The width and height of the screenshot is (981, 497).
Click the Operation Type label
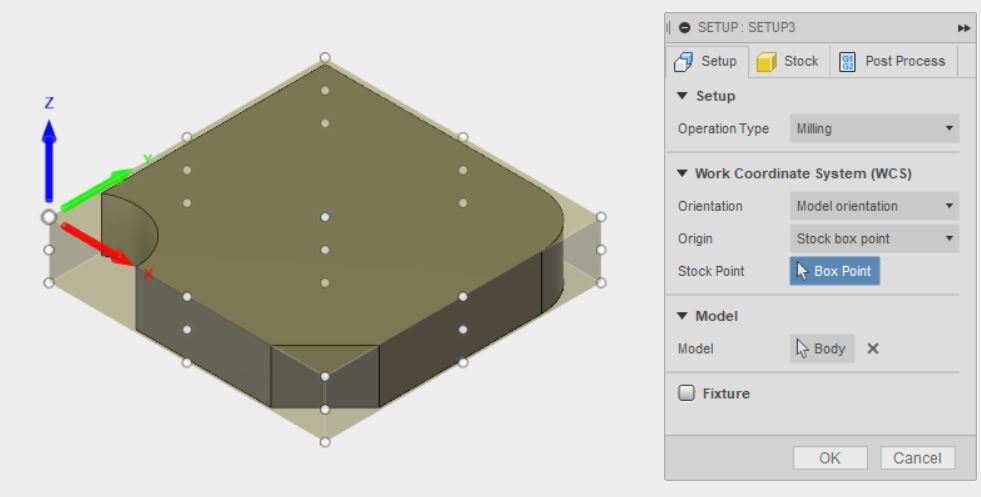(723, 128)
